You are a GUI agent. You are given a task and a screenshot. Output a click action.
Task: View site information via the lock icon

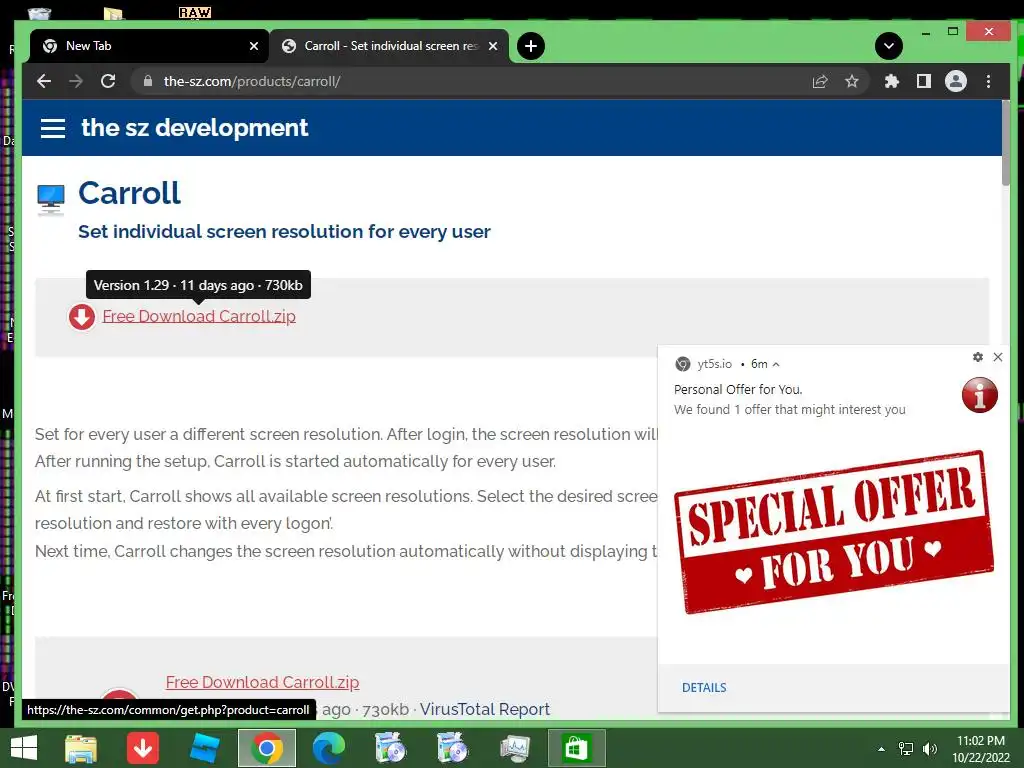pos(148,81)
